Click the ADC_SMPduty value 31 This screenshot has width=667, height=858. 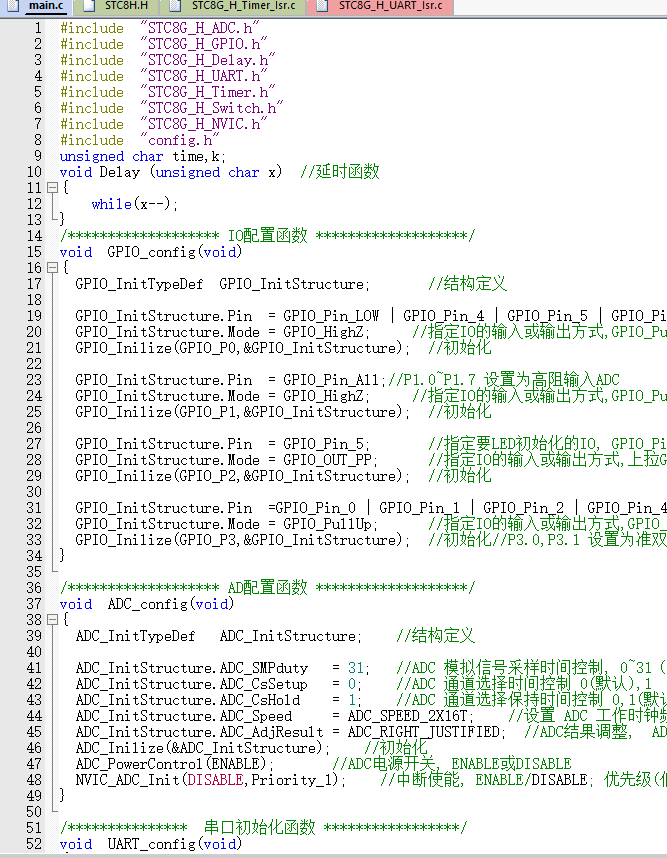(356, 668)
